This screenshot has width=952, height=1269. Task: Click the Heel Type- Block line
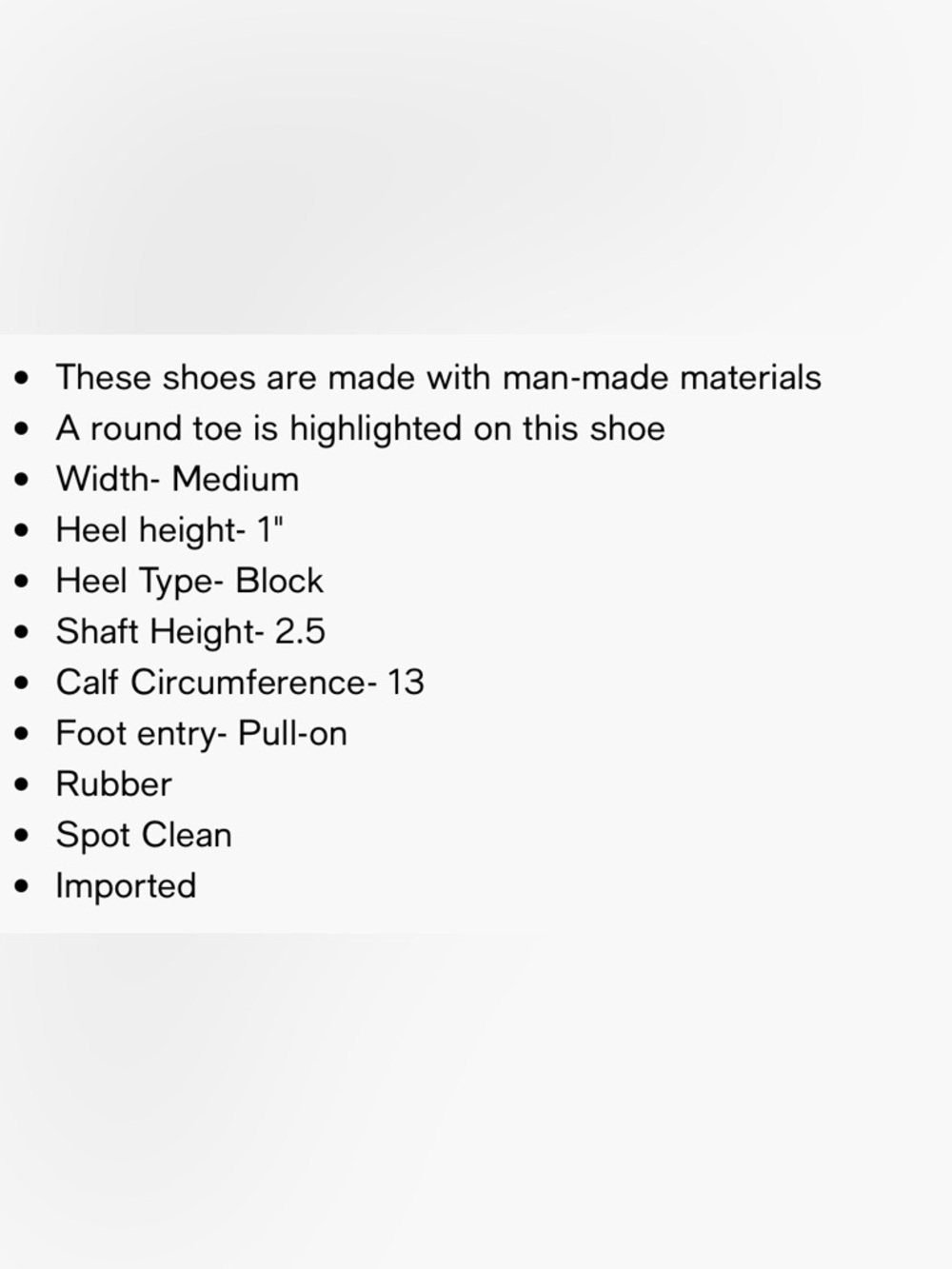point(189,581)
